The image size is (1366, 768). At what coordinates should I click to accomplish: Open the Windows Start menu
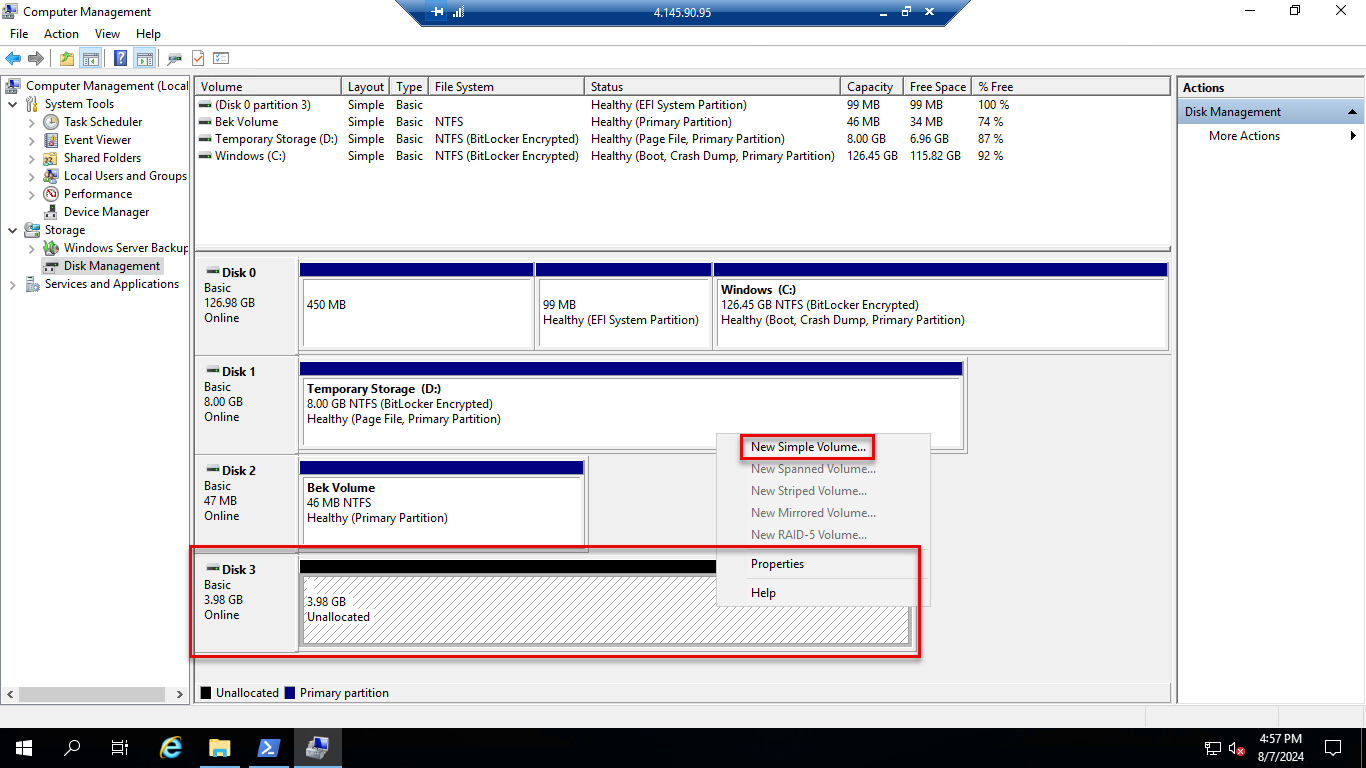coord(23,748)
